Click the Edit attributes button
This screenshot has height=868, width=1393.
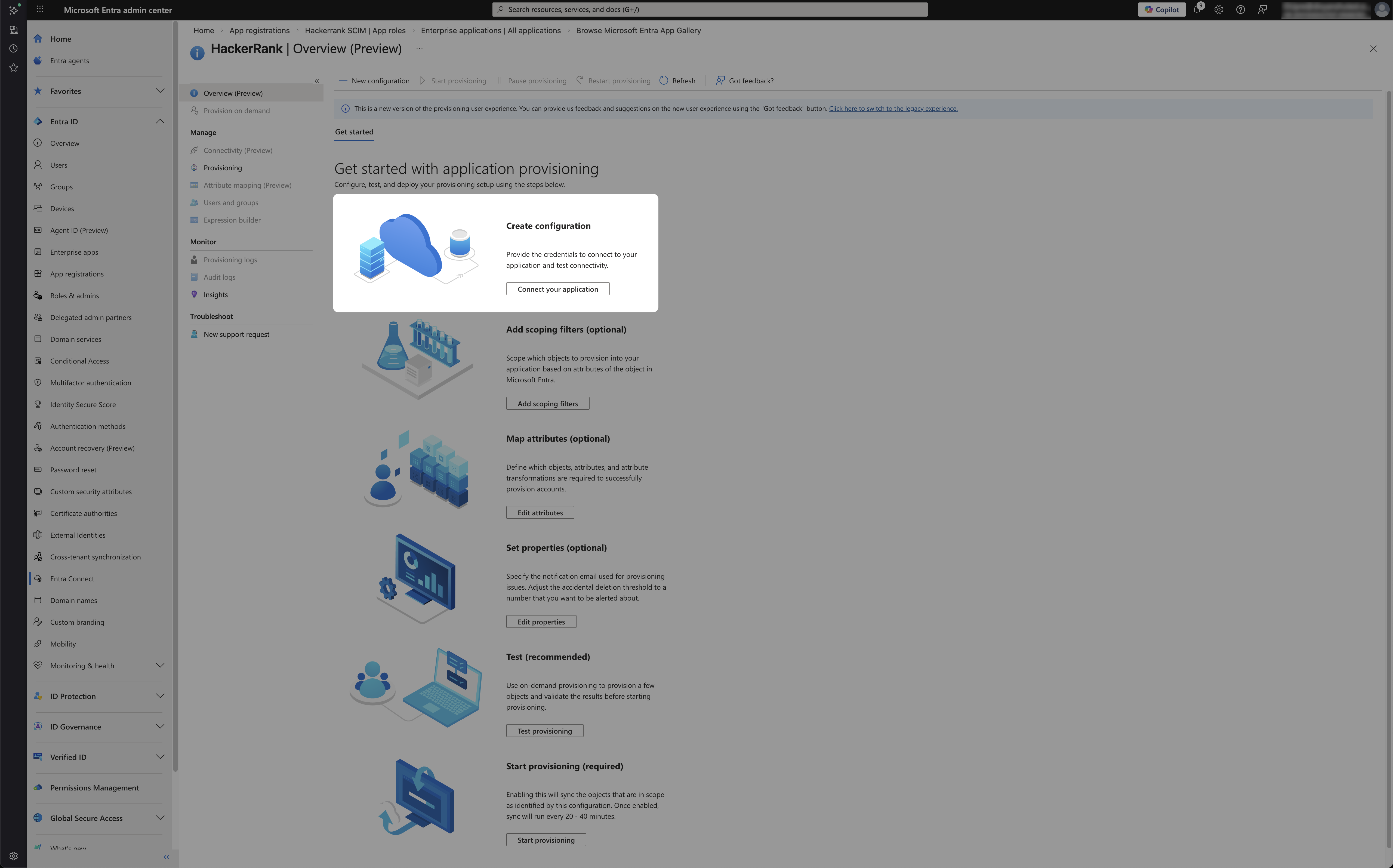pyautogui.click(x=540, y=513)
